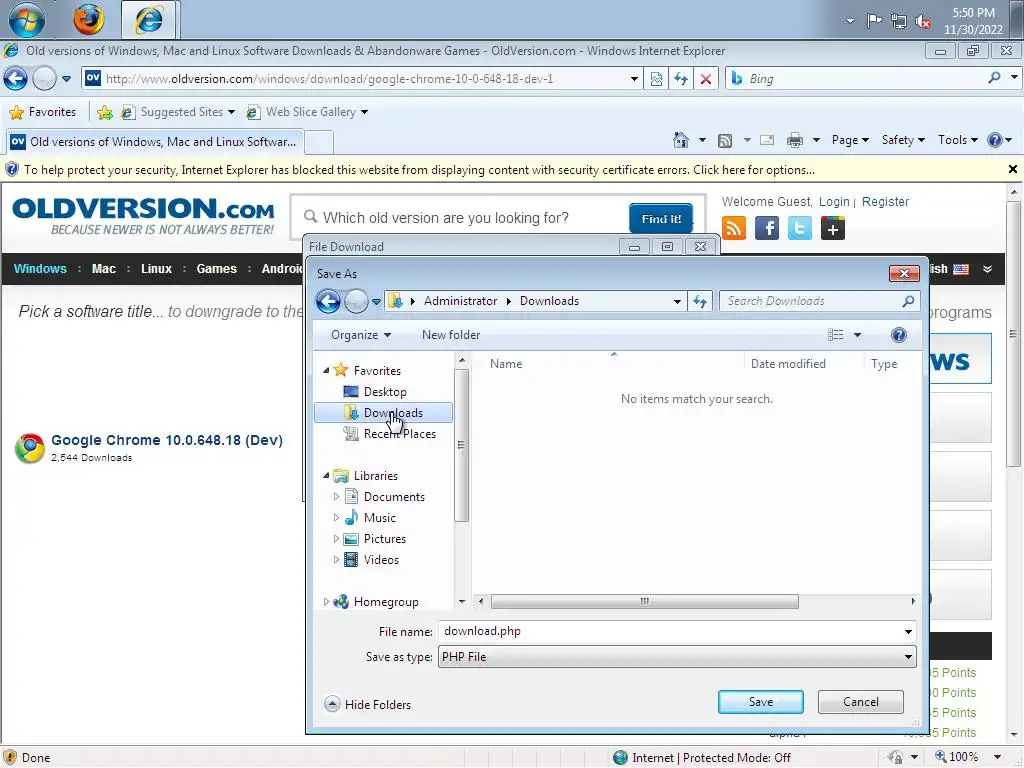Stop loading page with red X

(706, 79)
